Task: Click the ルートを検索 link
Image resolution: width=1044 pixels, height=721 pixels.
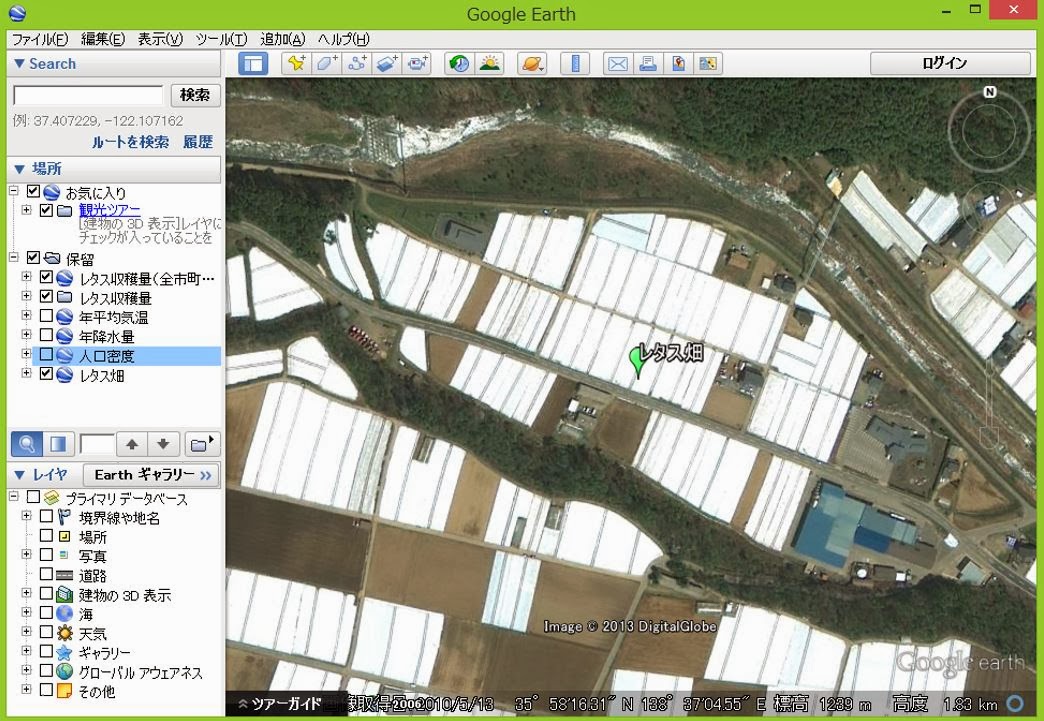Action: coord(130,142)
